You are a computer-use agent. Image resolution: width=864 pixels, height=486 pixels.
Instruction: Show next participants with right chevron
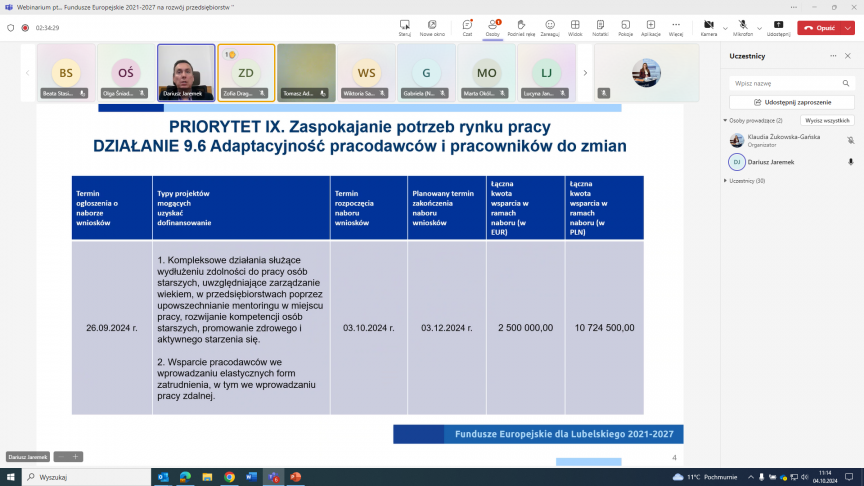[x=585, y=73]
